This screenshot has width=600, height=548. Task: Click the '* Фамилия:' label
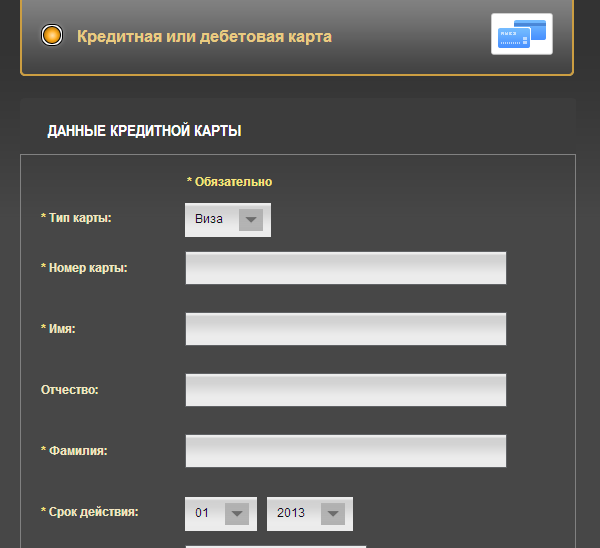[74, 451]
